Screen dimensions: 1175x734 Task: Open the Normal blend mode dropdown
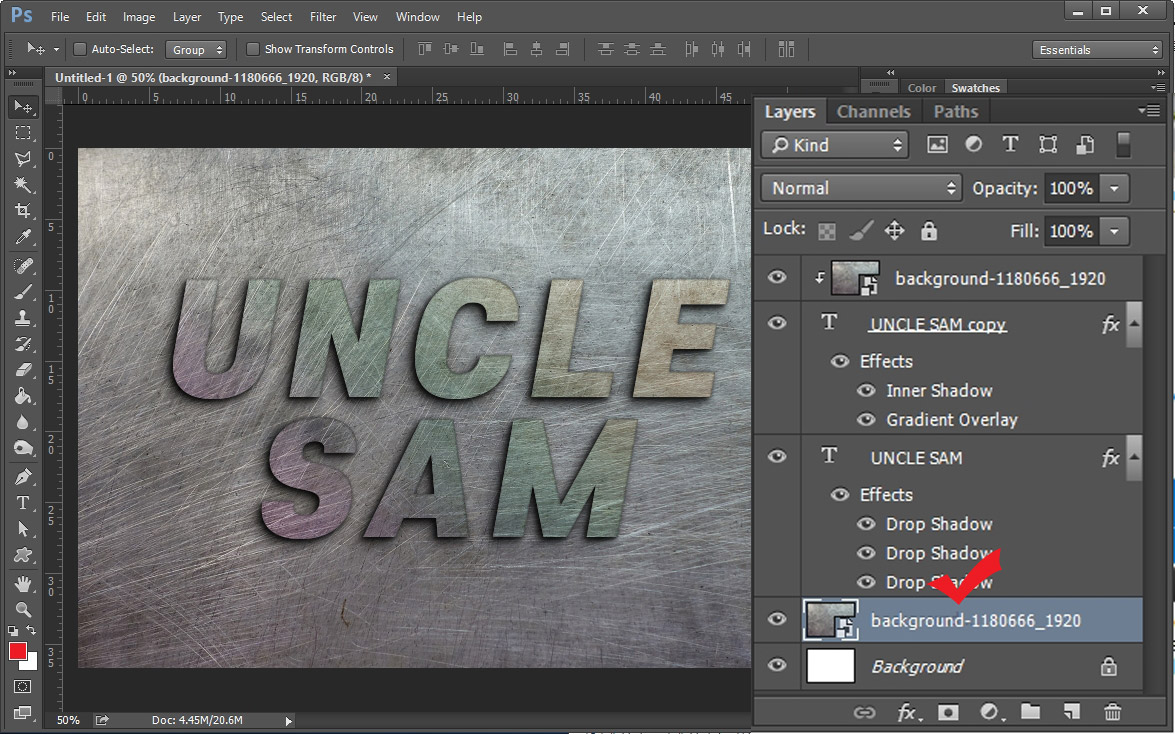point(861,188)
